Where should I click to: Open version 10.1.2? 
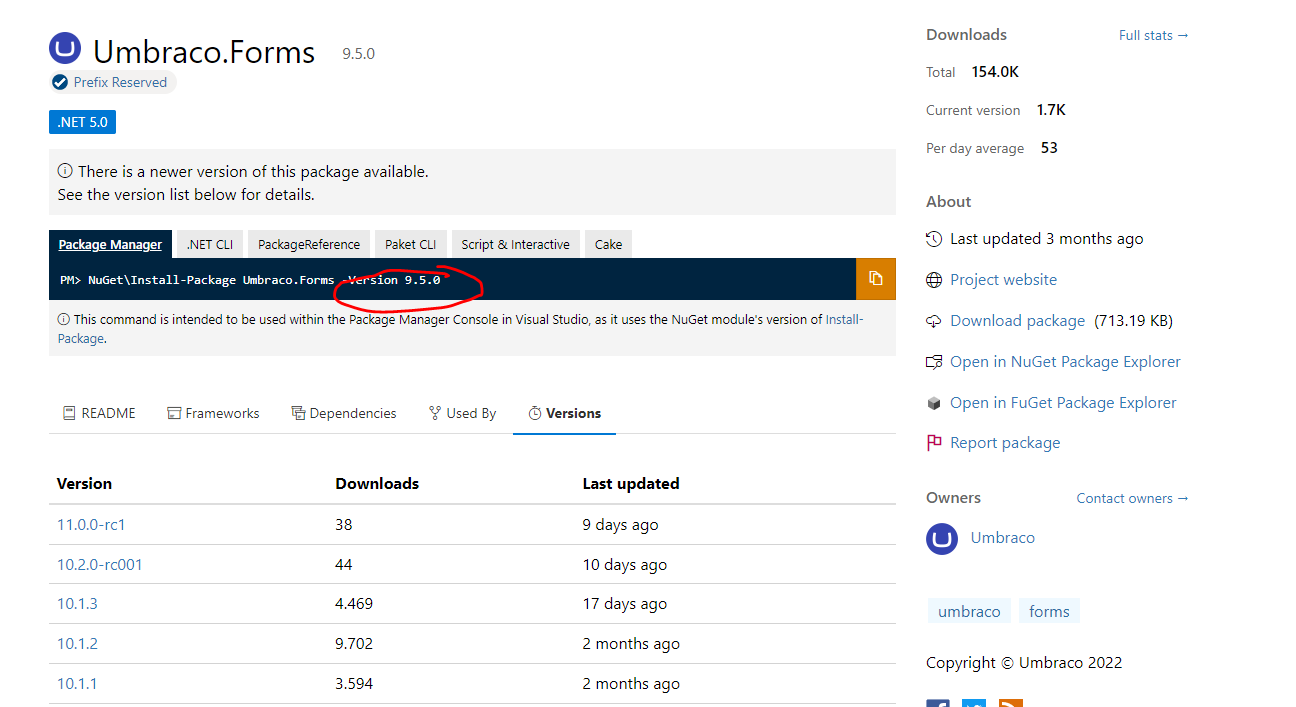(77, 644)
